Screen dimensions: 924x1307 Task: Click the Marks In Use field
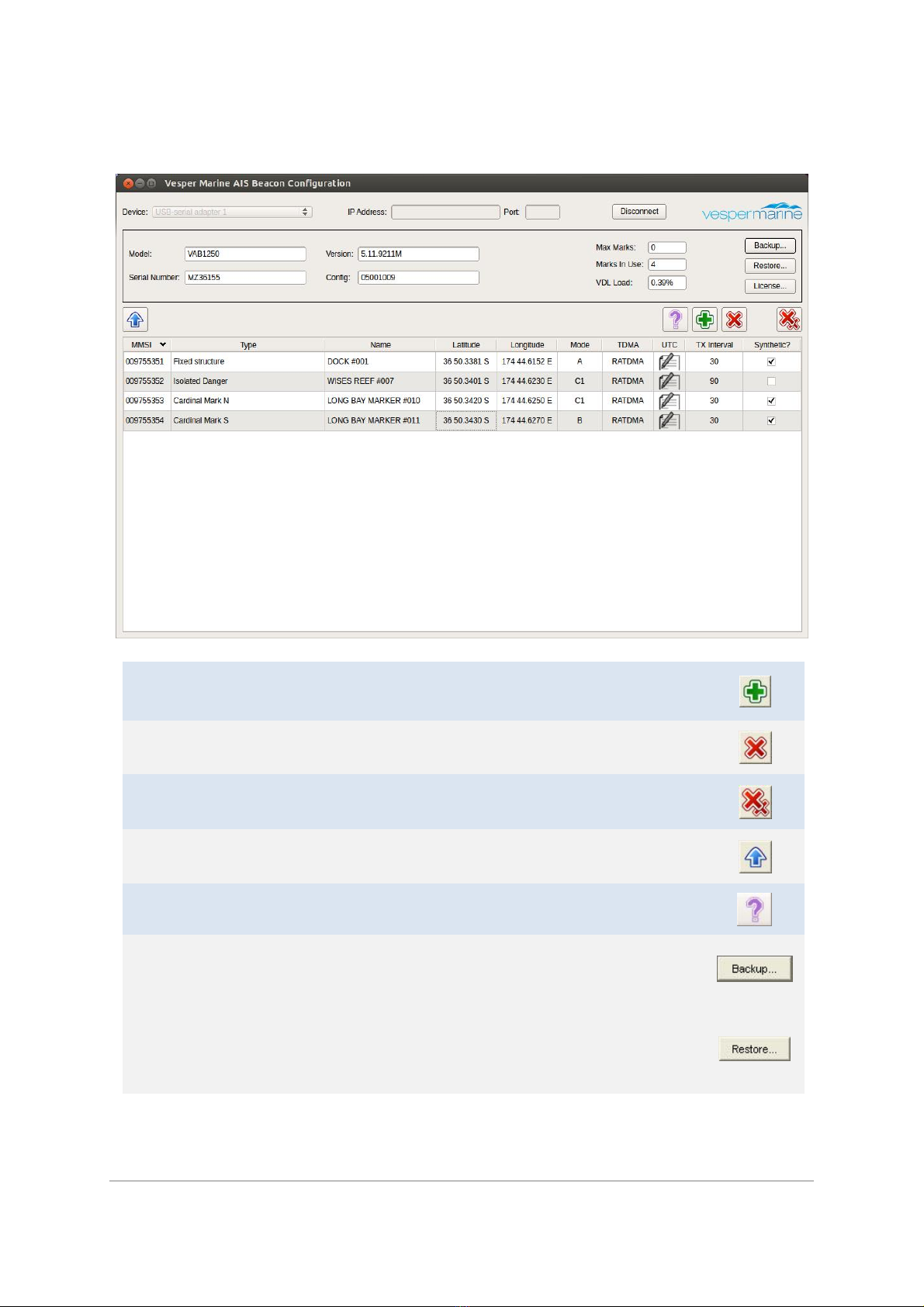point(667,265)
